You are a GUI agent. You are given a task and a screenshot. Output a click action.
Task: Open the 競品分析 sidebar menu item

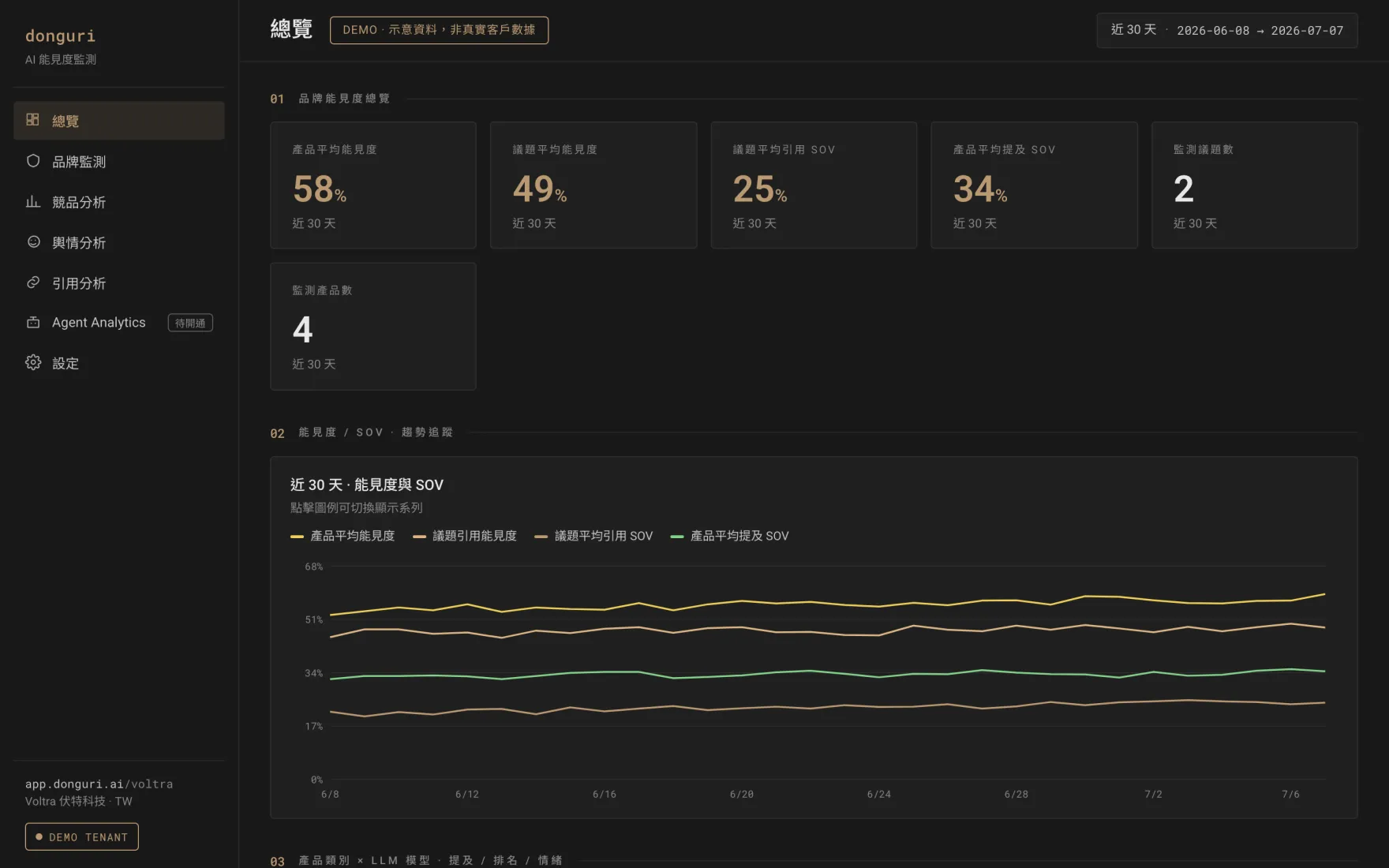[119, 202]
